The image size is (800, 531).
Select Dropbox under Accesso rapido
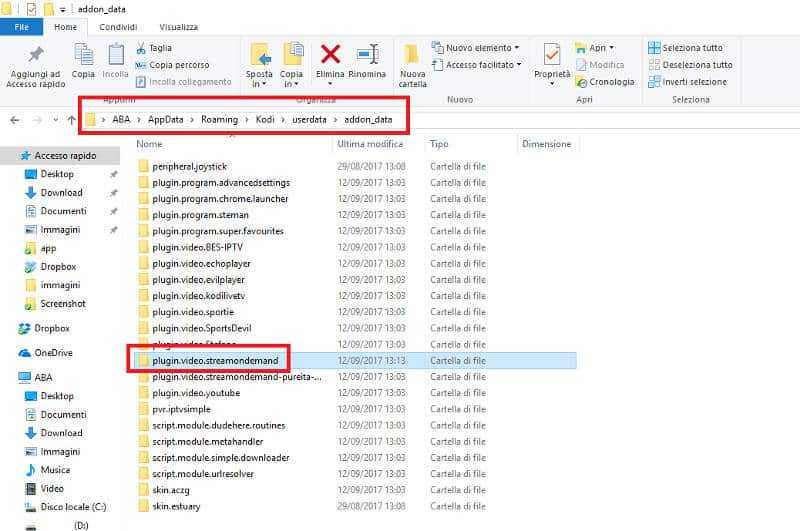tap(58, 267)
